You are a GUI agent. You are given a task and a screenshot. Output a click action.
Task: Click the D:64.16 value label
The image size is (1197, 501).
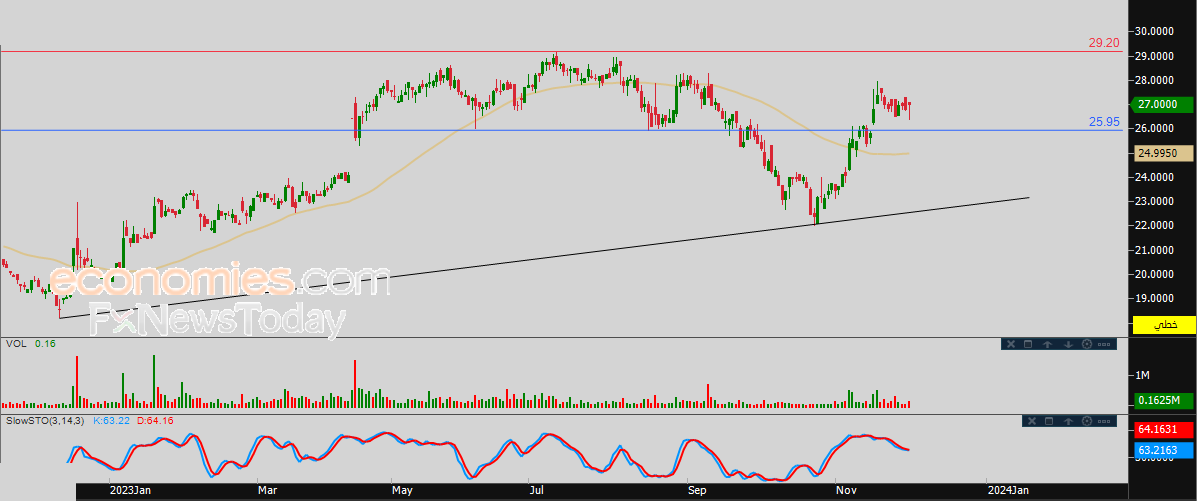(x=155, y=420)
